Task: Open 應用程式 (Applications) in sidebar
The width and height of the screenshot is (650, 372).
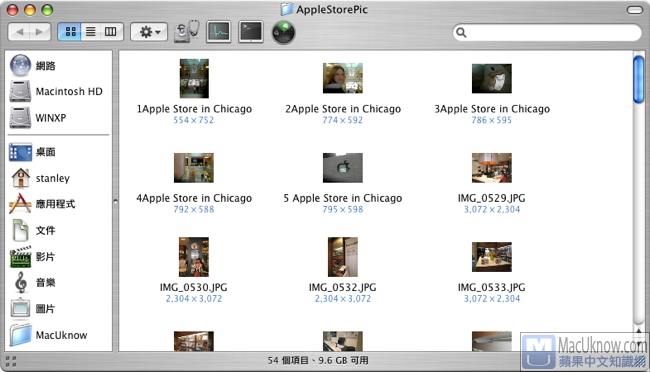Action: click(42, 204)
